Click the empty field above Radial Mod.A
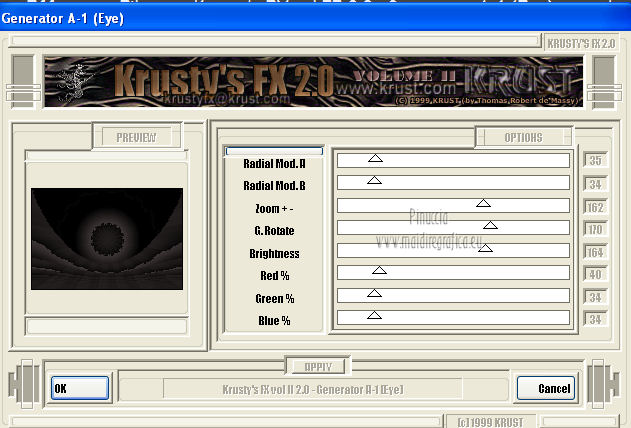 (x=274, y=151)
